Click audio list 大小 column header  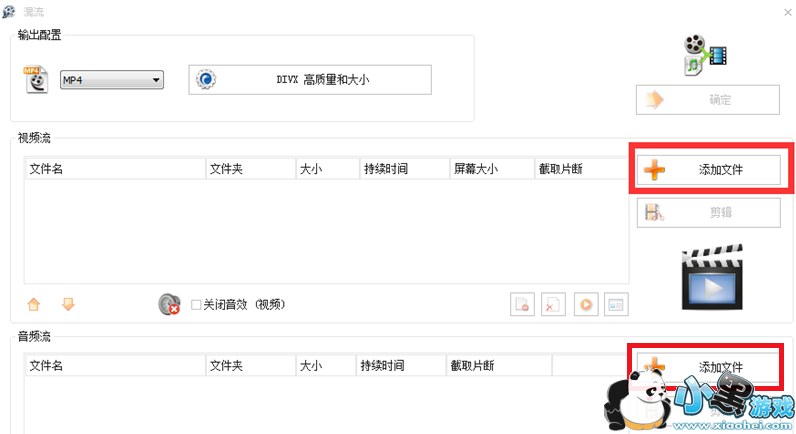point(326,365)
